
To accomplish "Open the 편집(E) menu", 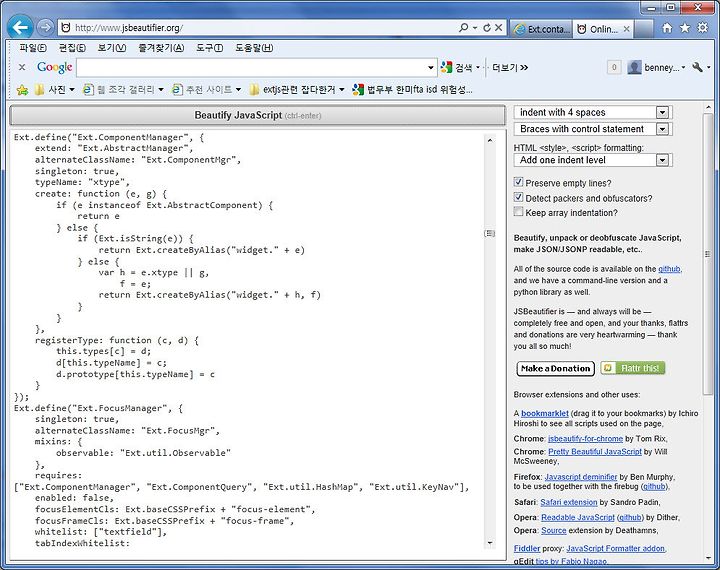I will pos(72,48).
